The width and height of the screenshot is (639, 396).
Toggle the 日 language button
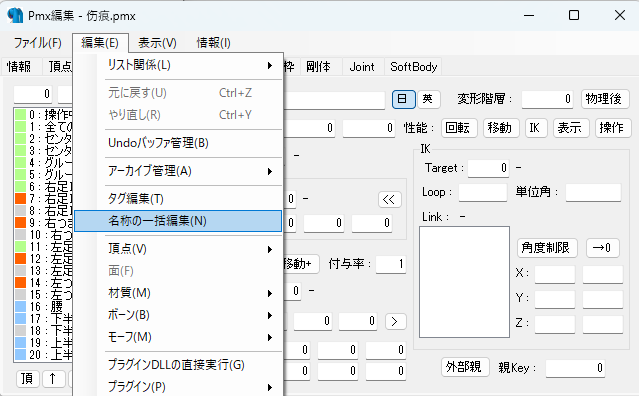[x=403, y=99]
